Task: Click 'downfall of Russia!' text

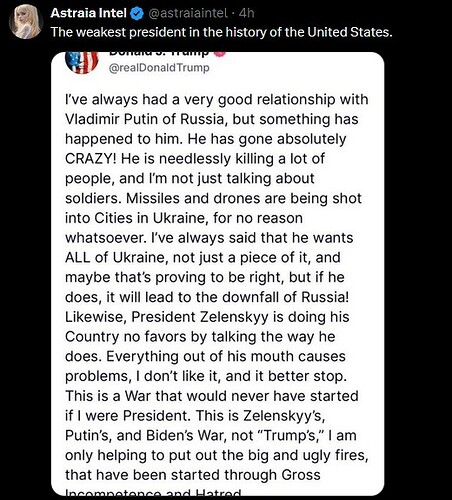Action: coord(286,297)
